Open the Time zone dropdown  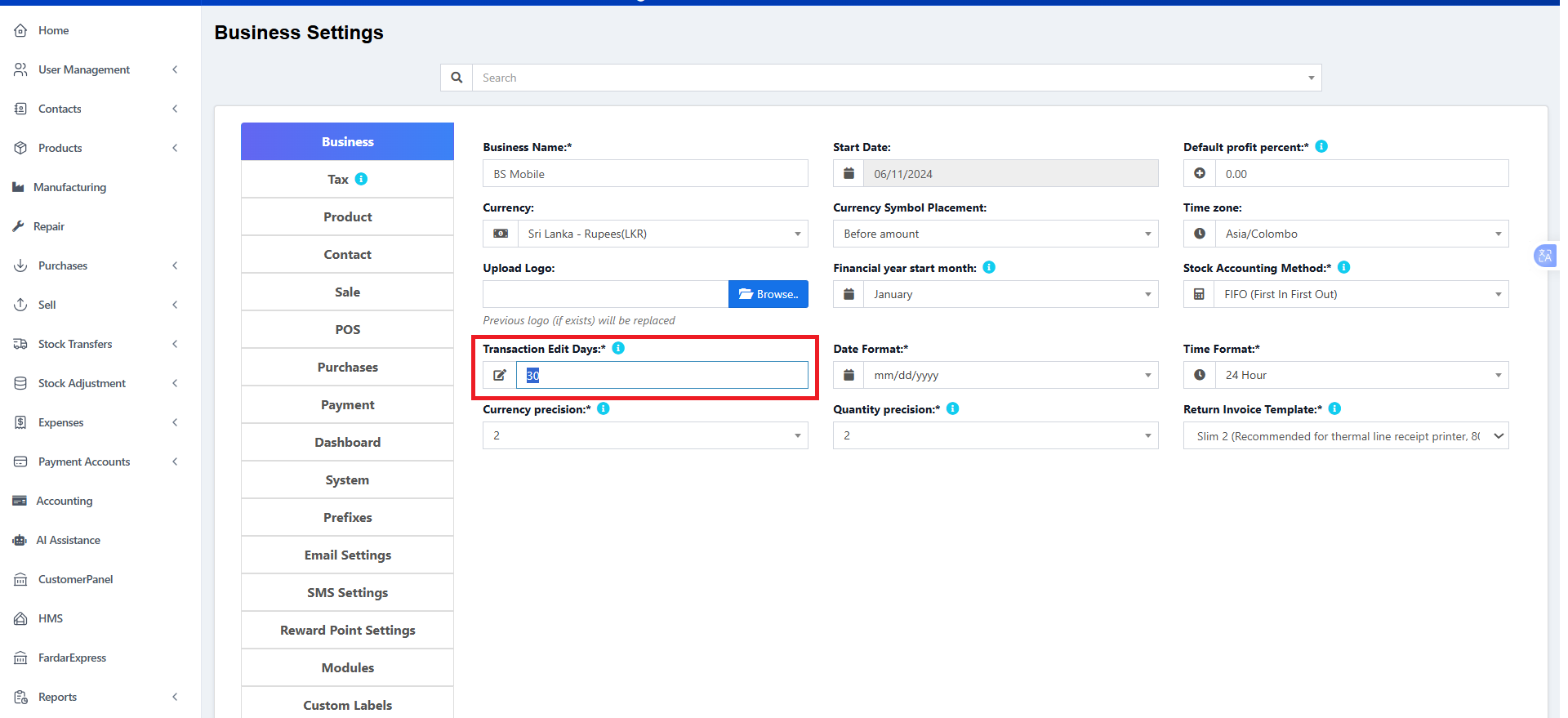[x=1361, y=234]
